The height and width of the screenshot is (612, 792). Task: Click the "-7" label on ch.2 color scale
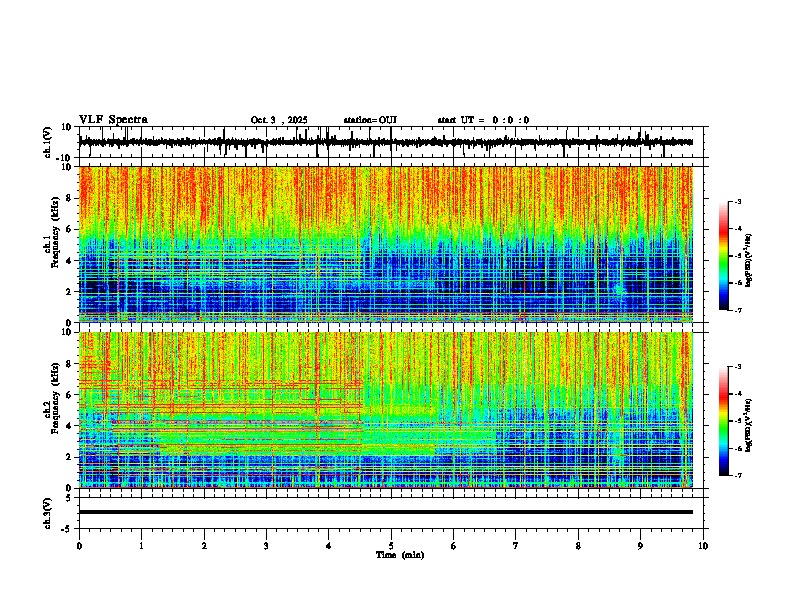[737, 476]
